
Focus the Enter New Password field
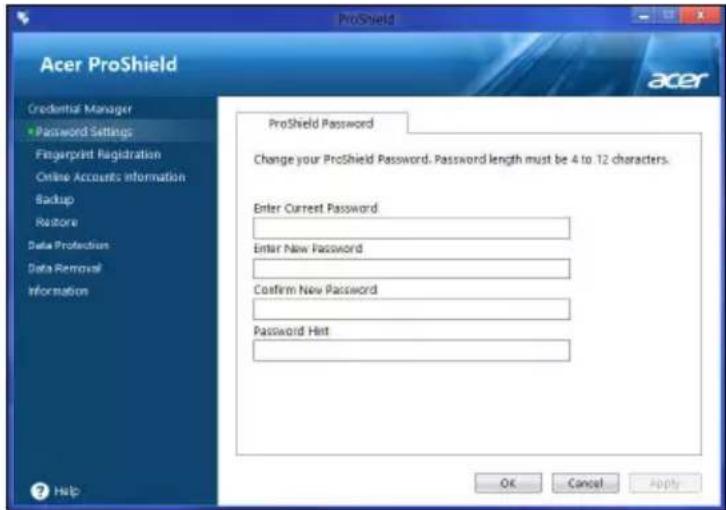411,268
